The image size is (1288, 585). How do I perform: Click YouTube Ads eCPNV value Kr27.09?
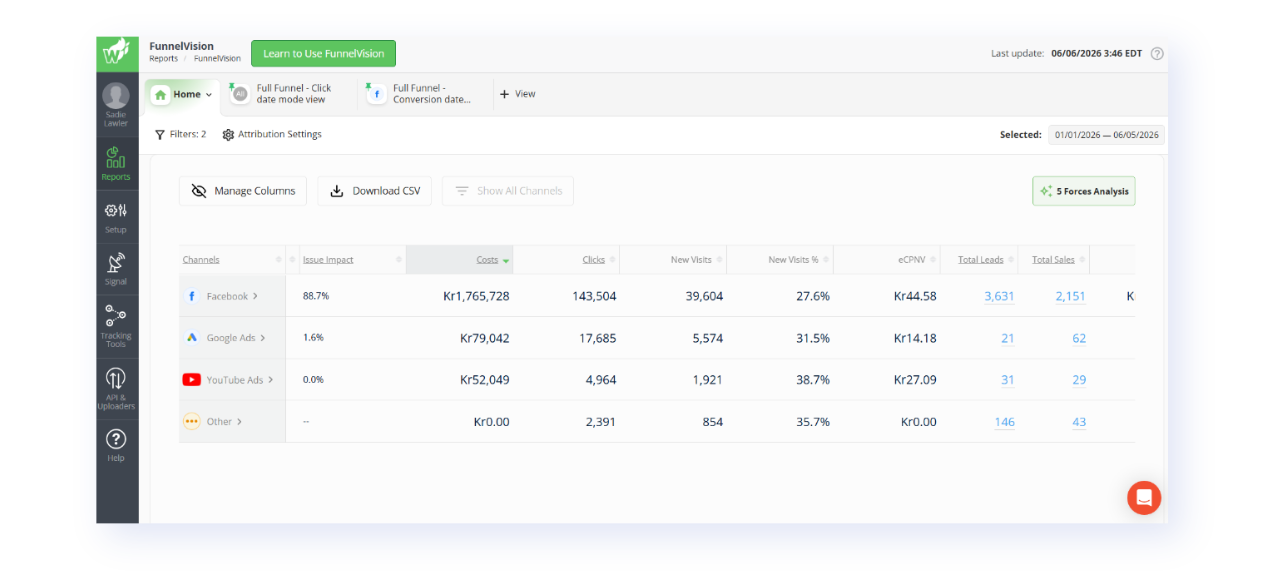click(915, 380)
